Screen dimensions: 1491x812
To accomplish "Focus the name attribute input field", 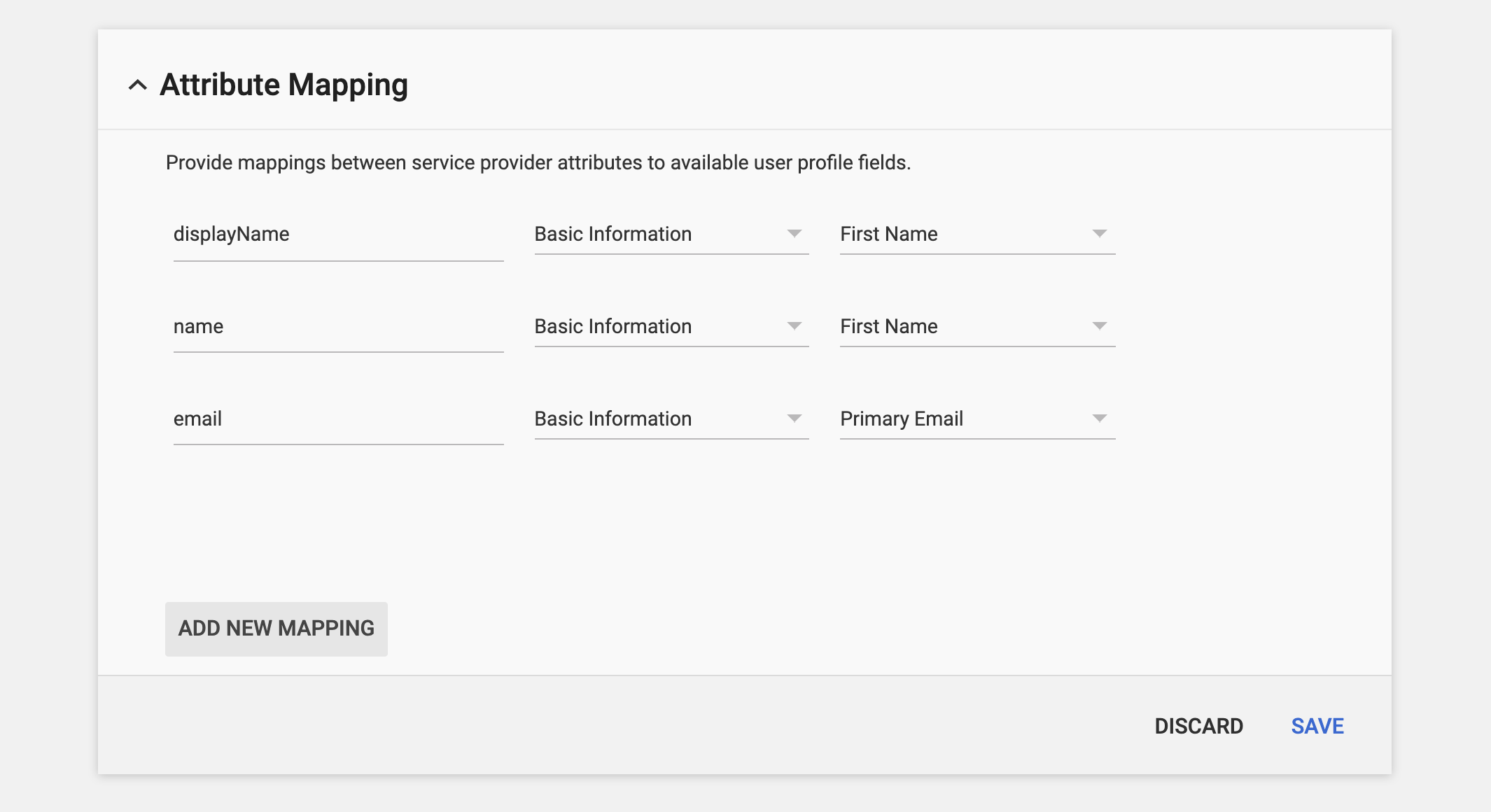I will 337,327.
